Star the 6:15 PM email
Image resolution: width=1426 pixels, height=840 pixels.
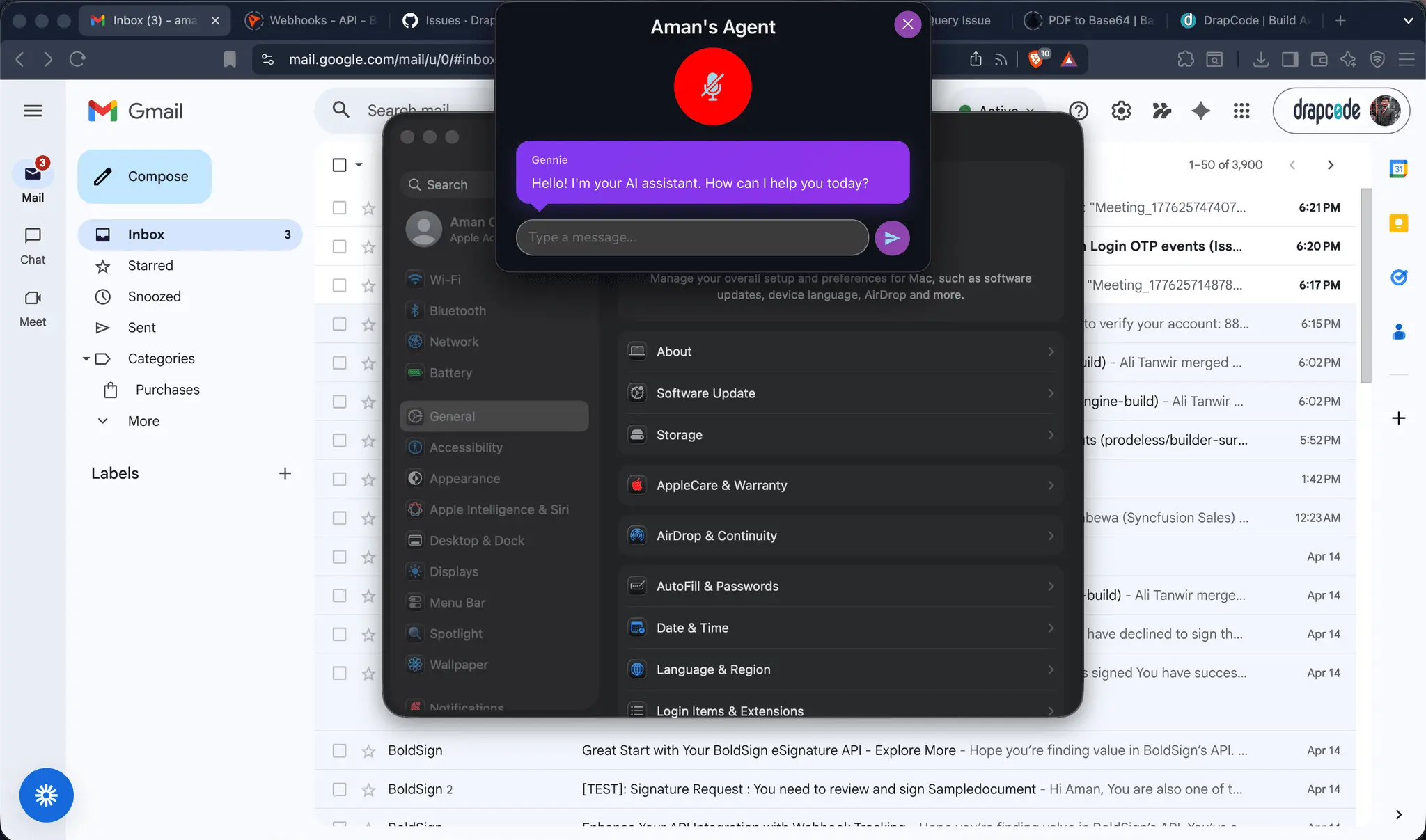(x=368, y=324)
